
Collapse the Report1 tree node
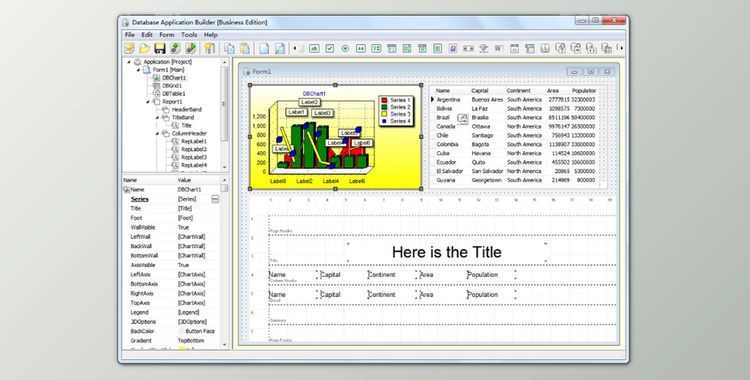(x=148, y=101)
